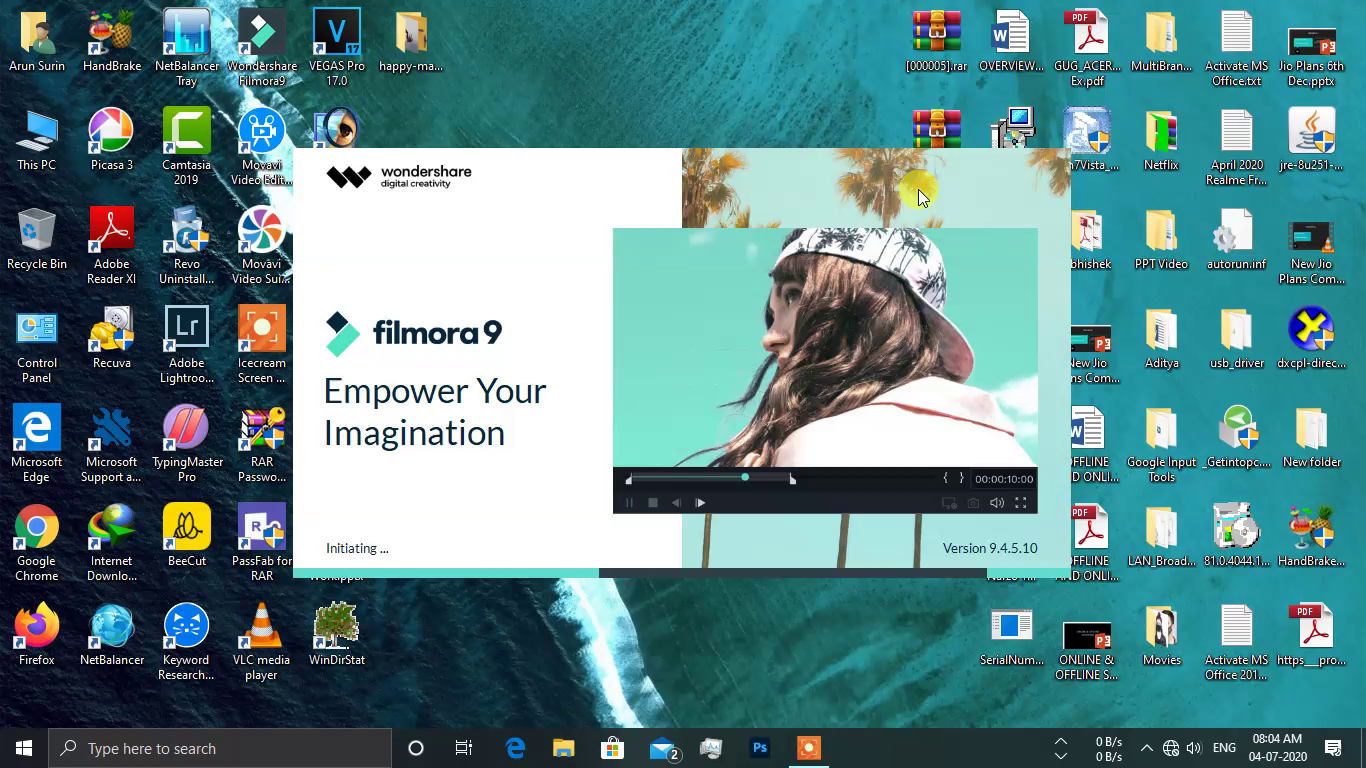Launch Picasa 3

111,130
